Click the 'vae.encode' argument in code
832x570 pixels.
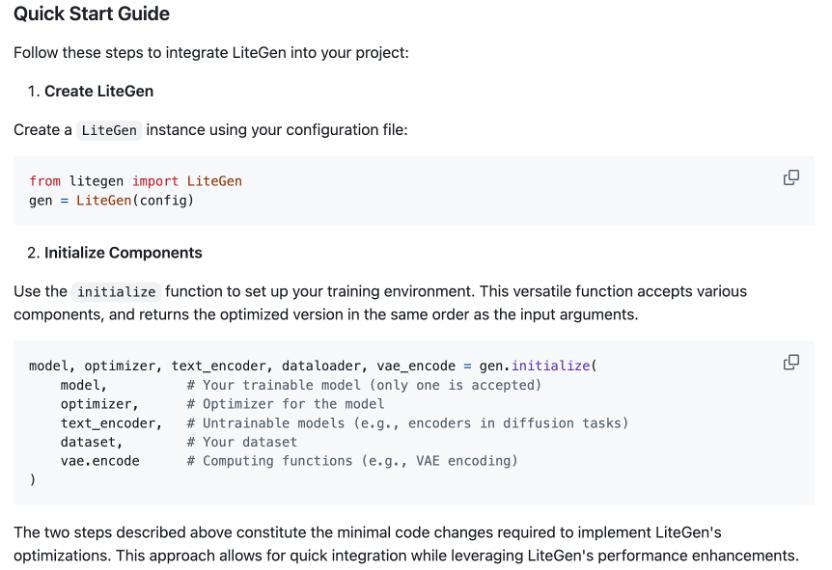point(100,461)
